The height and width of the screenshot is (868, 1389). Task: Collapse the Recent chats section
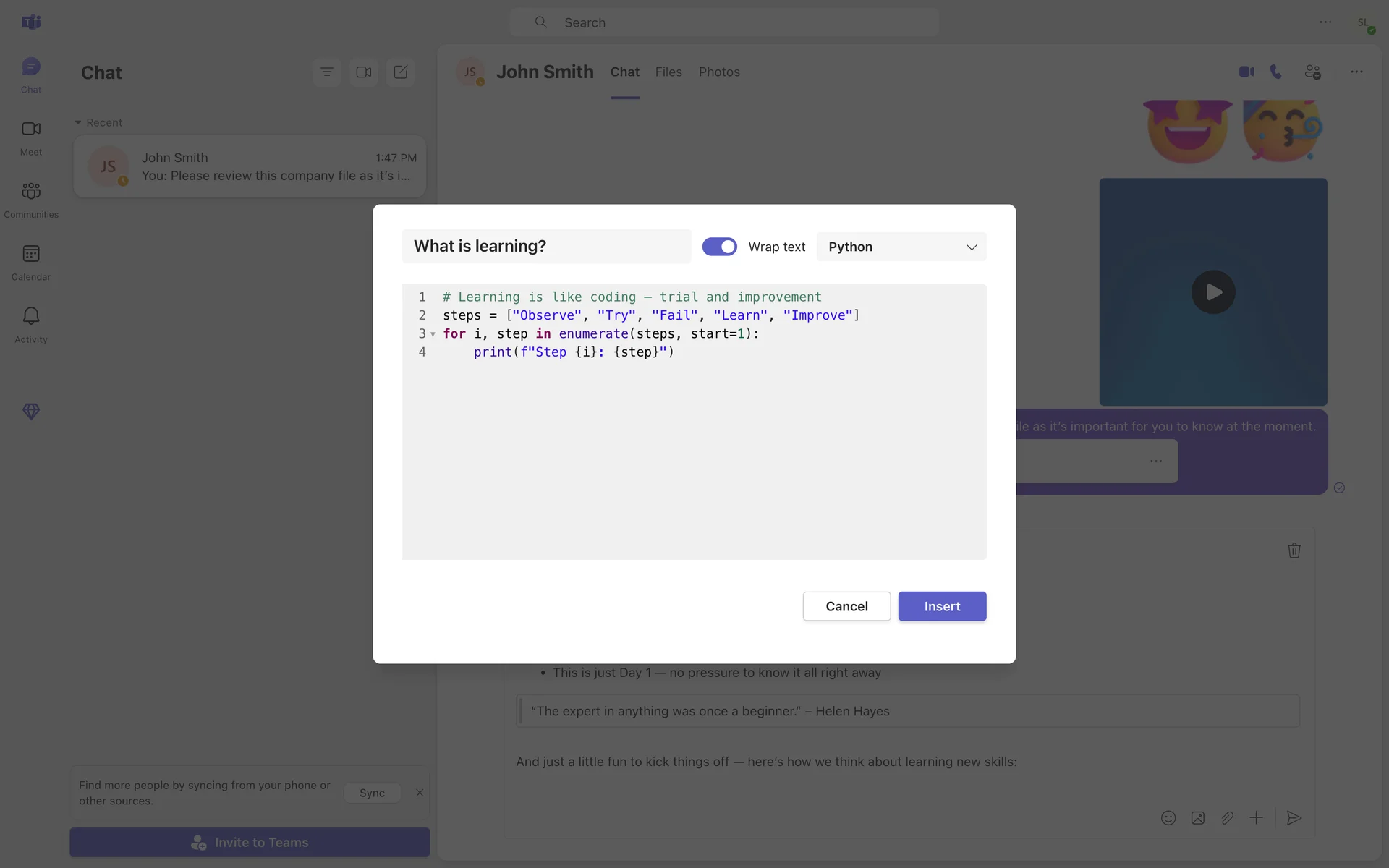pos(78,122)
